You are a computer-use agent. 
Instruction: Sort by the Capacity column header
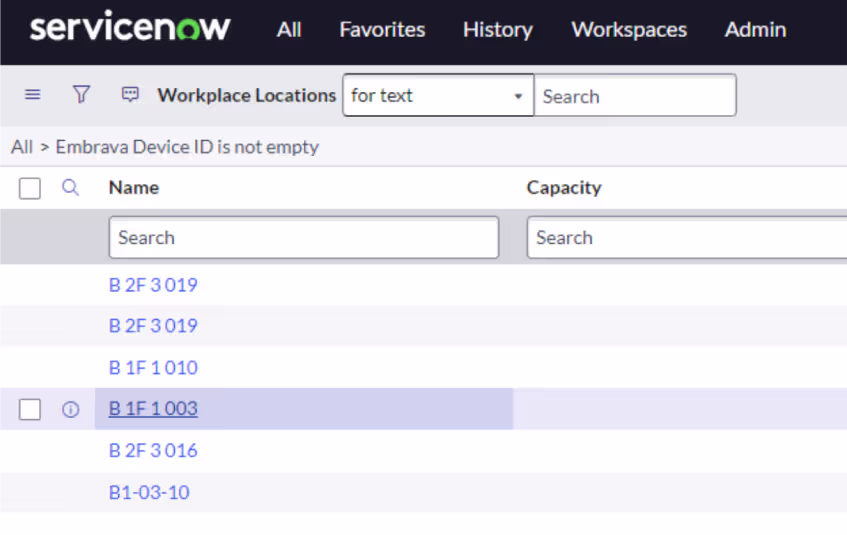pyautogui.click(x=564, y=188)
